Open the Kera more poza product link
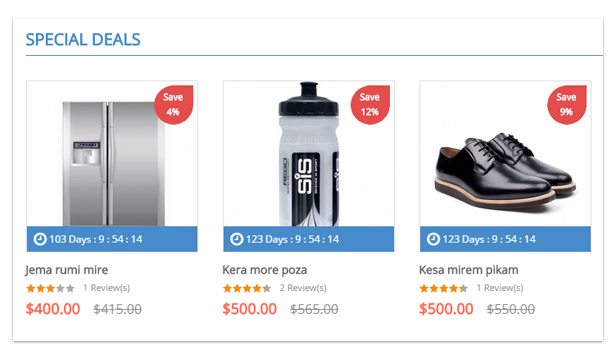This screenshot has height=361, width=616. [265, 270]
